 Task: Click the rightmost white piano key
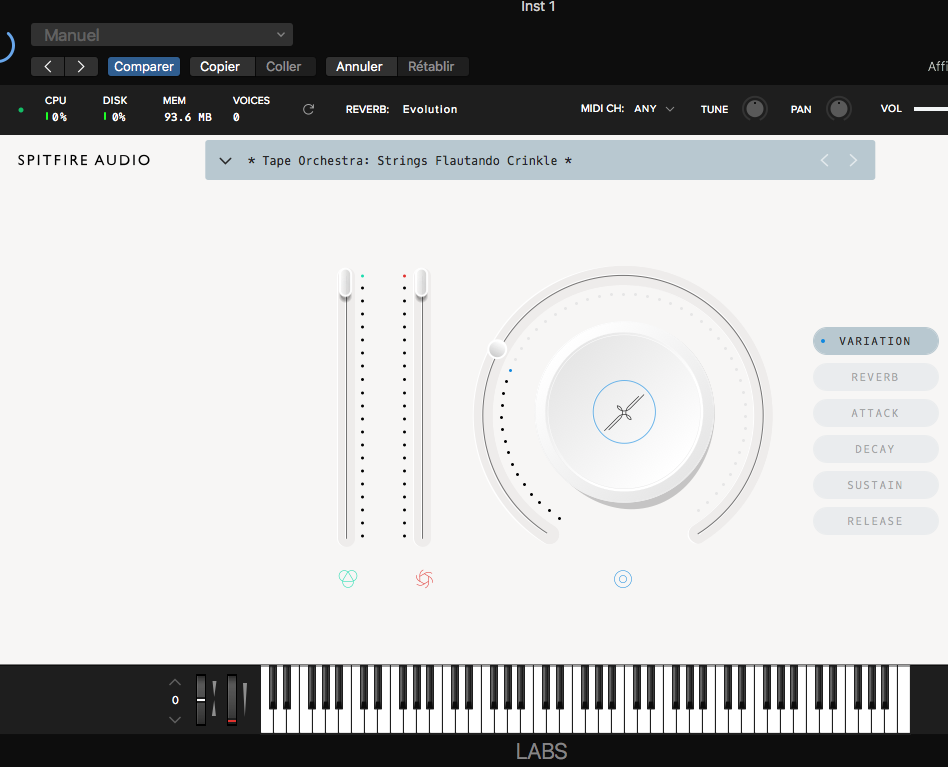[x=904, y=721]
